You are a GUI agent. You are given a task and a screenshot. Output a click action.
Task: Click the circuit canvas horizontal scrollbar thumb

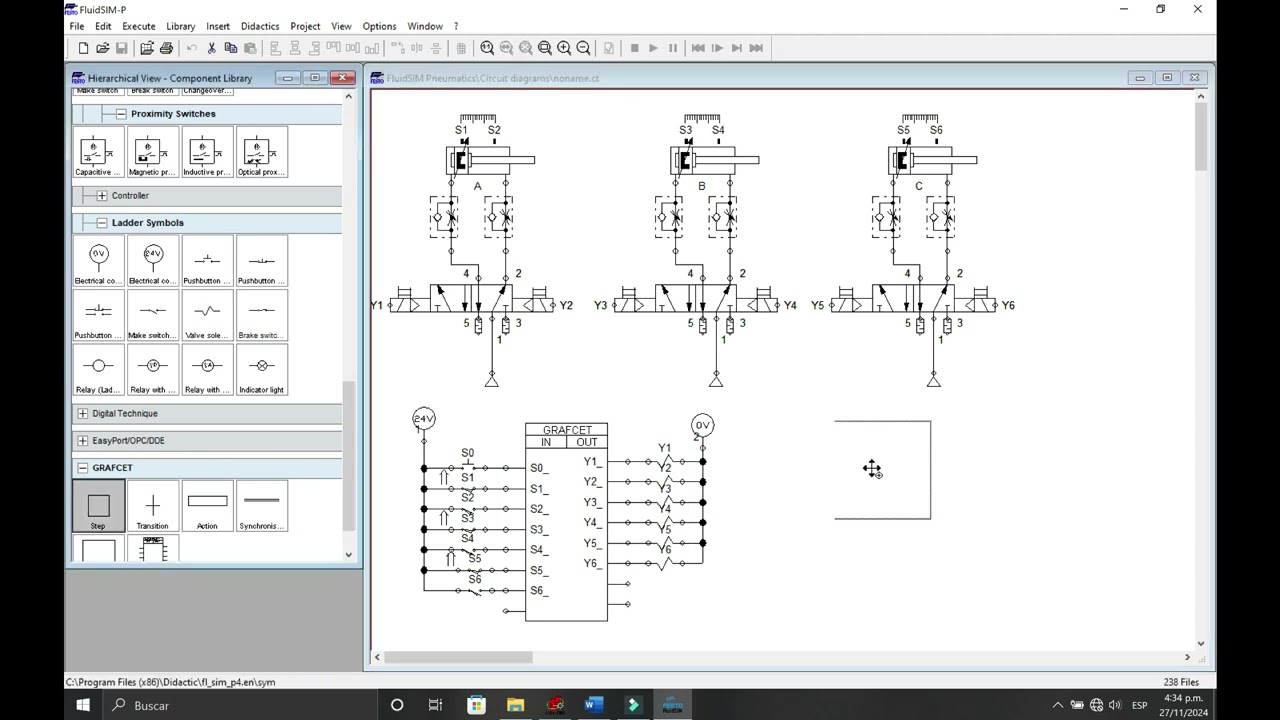pyautogui.click(x=459, y=658)
